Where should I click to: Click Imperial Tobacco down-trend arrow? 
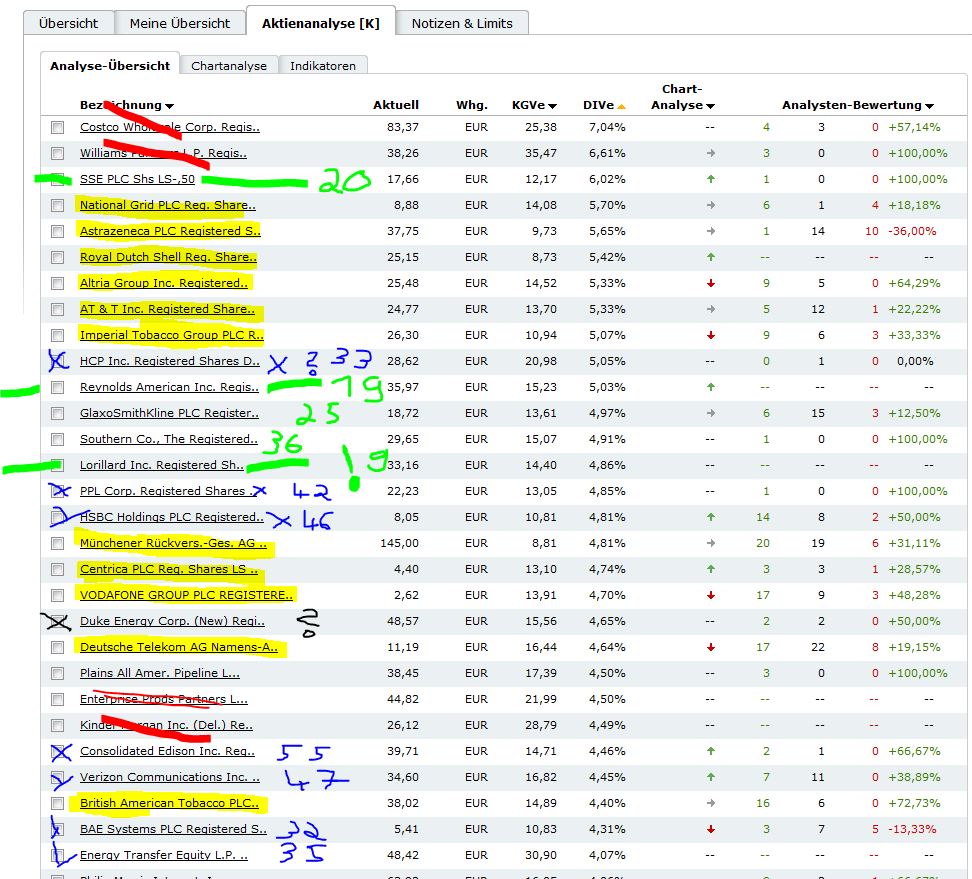pos(710,335)
